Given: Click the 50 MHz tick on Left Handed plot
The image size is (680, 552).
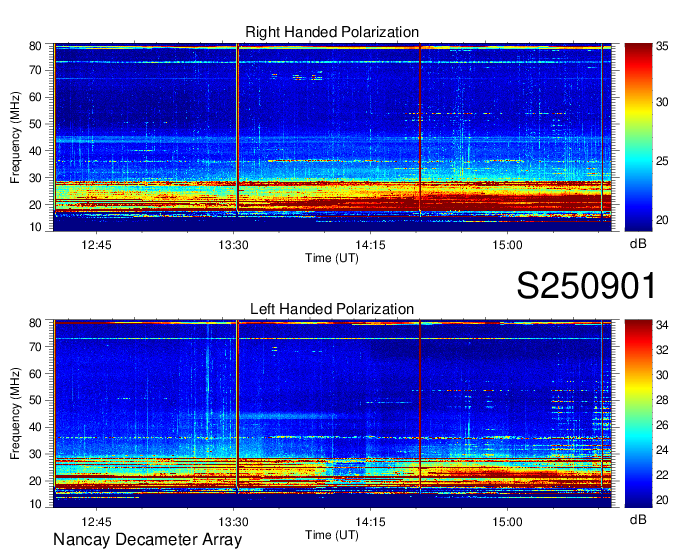Looking at the screenshot, I should pos(35,400).
